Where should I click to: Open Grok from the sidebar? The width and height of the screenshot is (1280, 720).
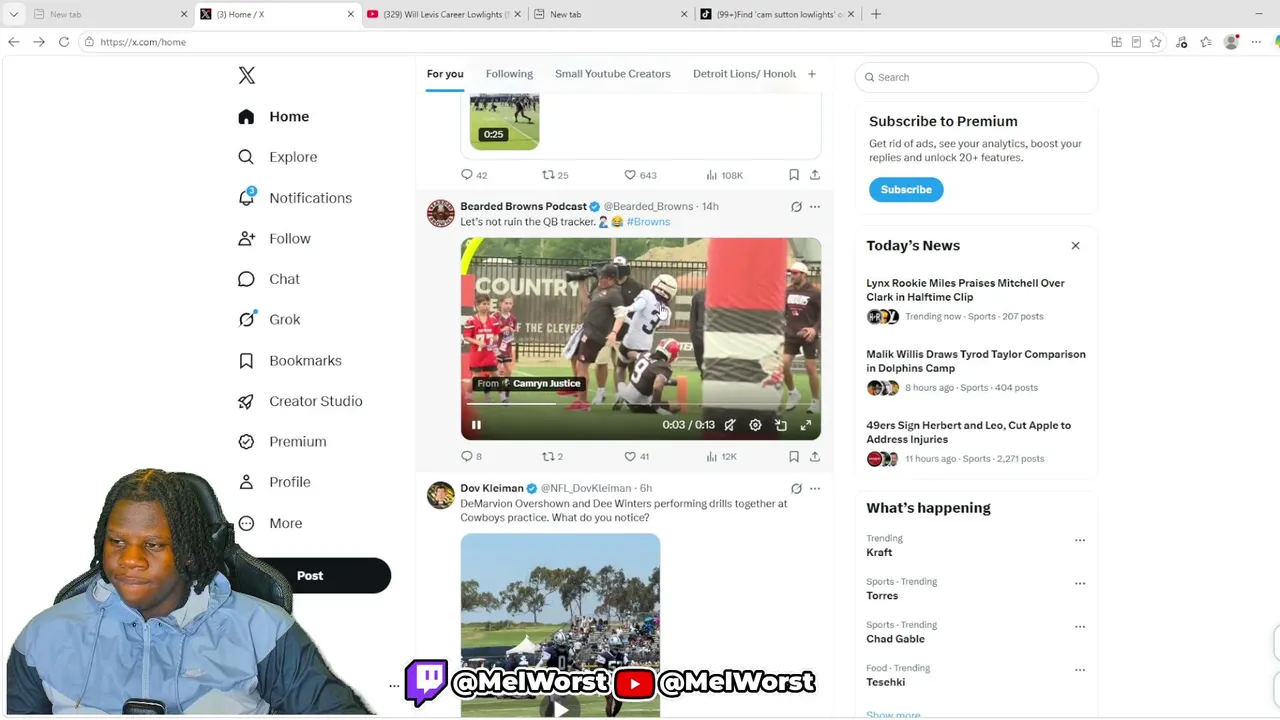coord(269,320)
